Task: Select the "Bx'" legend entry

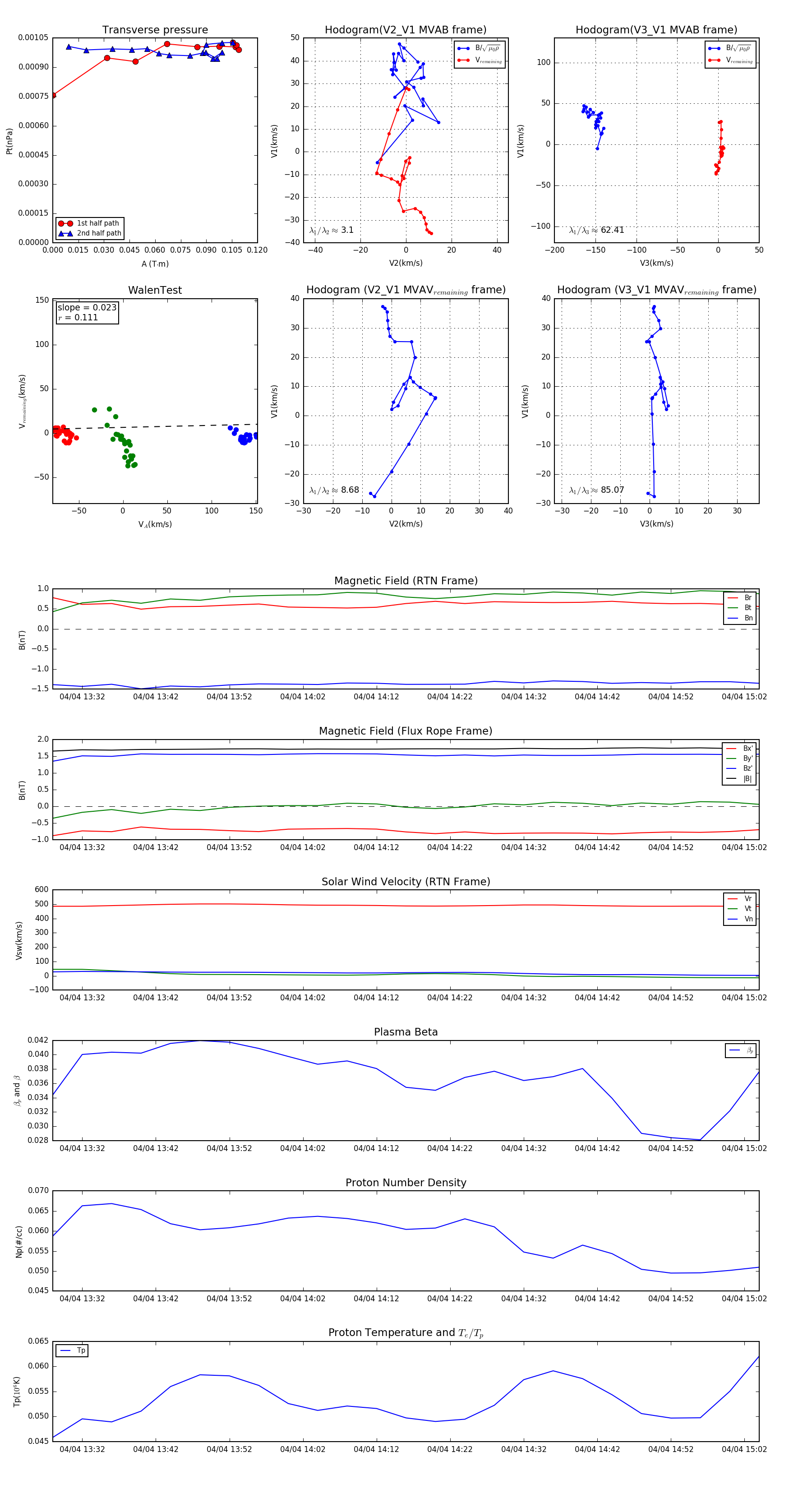Action: [739, 749]
